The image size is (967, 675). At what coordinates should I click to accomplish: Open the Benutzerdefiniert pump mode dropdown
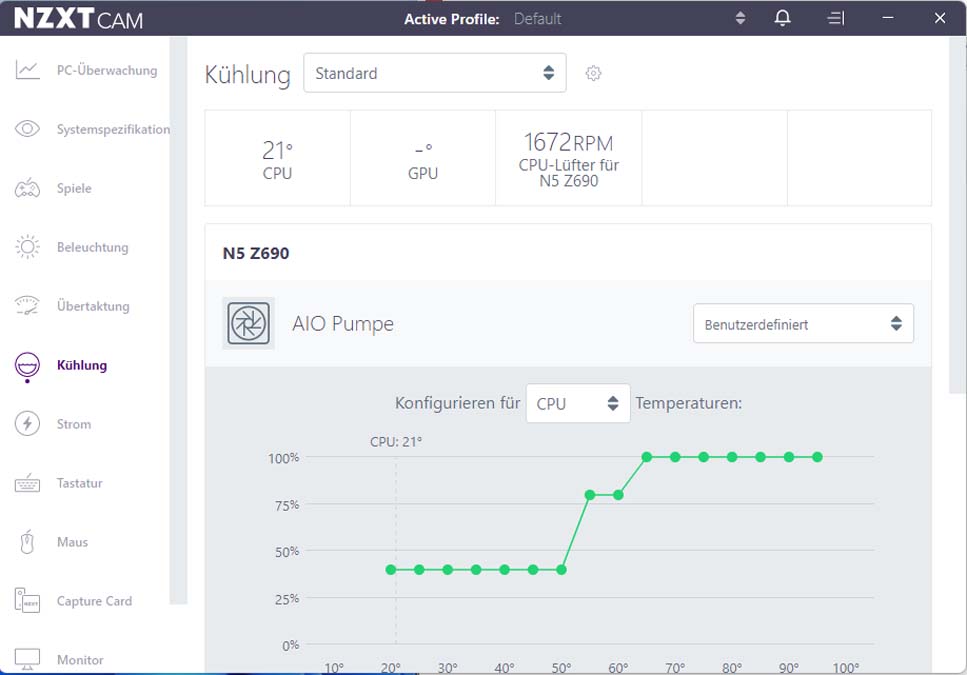803,323
